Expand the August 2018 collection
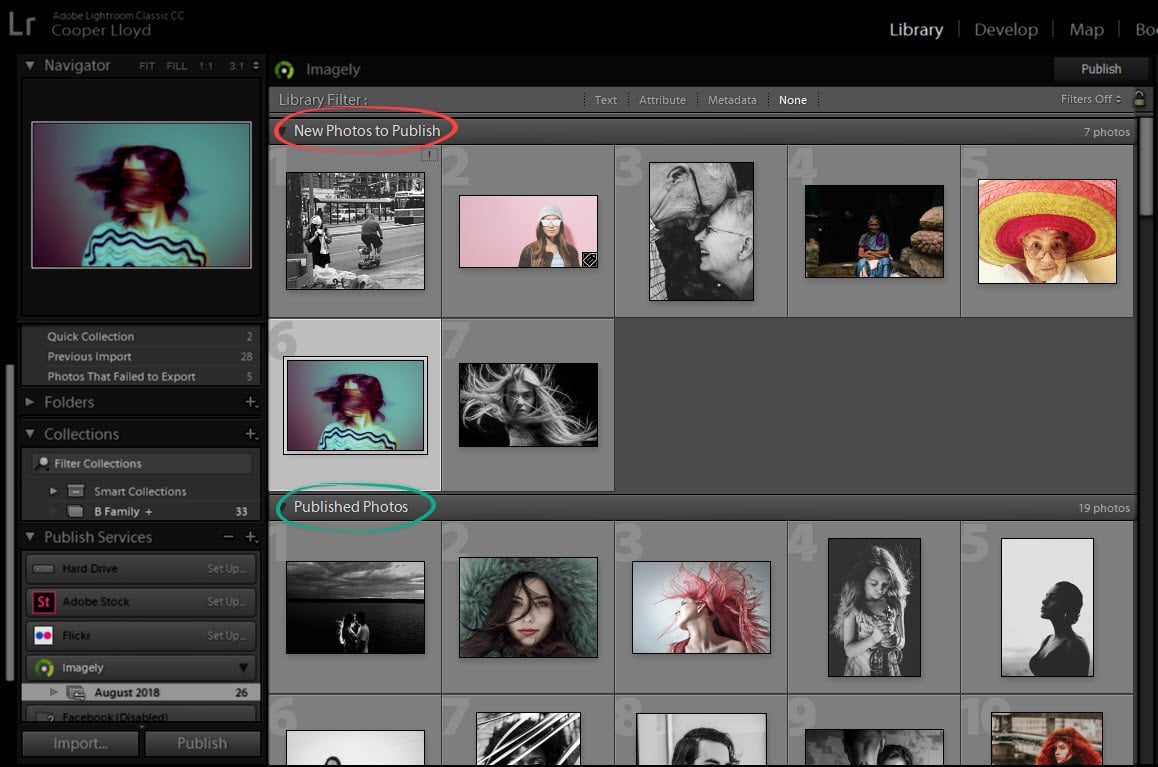Screen dimensions: 1158x767 pyautogui.click(x=53, y=692)
